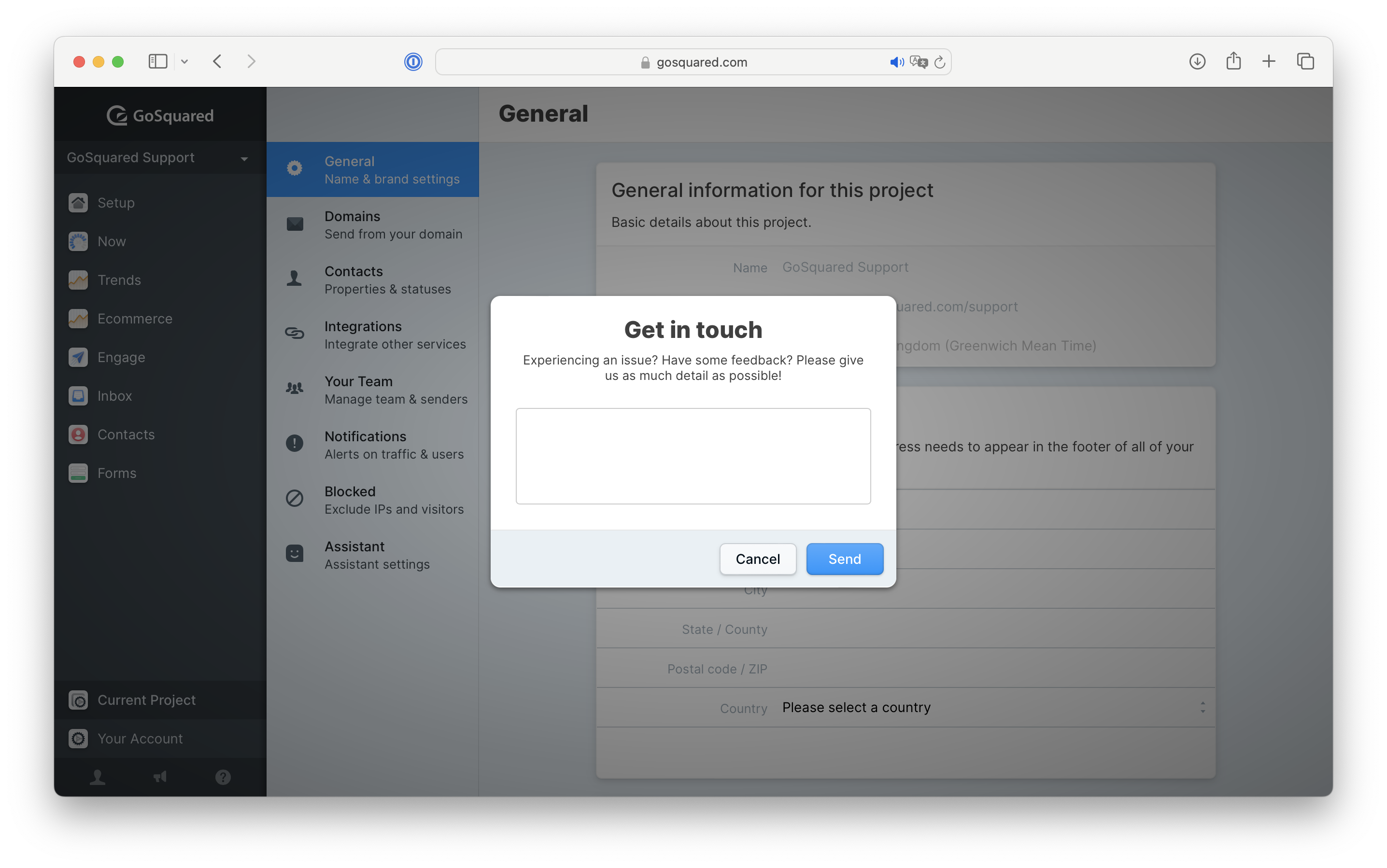Viewport: 1387px width, 868px height.
Task: Click the gosquared.com address bar
Action: click(x=693, y=61)
